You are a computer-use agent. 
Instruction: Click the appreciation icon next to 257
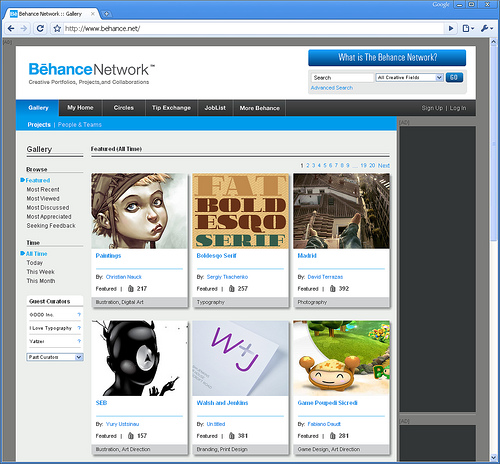[x=232, y=289]
